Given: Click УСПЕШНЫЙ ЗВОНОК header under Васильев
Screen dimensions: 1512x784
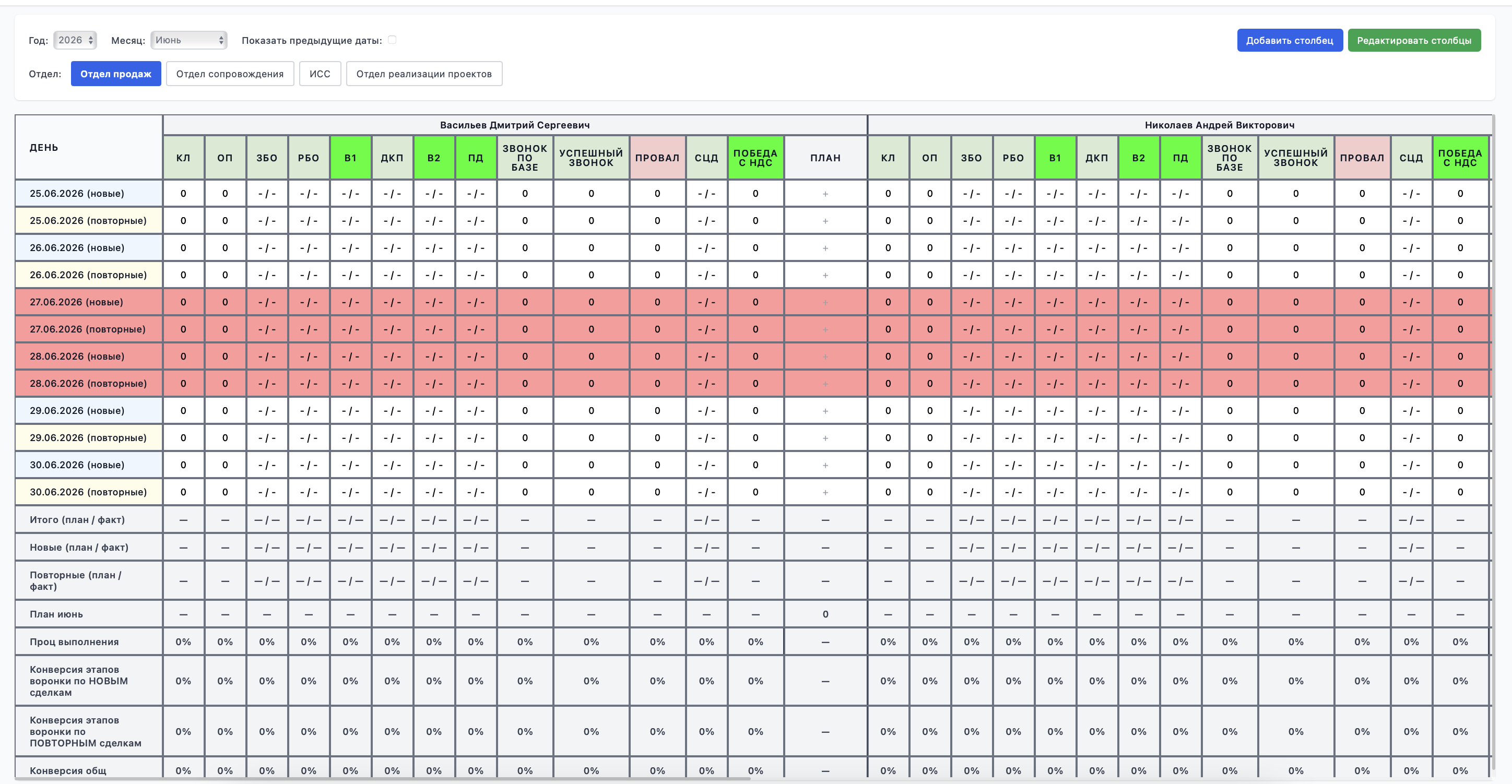Looking at the screenshot, I should pyautogui.click(x=591, y=158).
